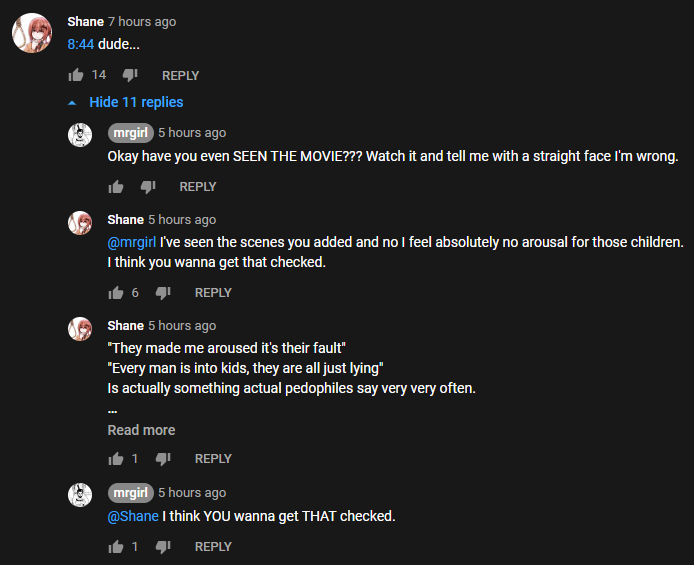Open mrgirl's avatar on first reply
Viewport: 694px width, 565px height.
pos(80,135)
